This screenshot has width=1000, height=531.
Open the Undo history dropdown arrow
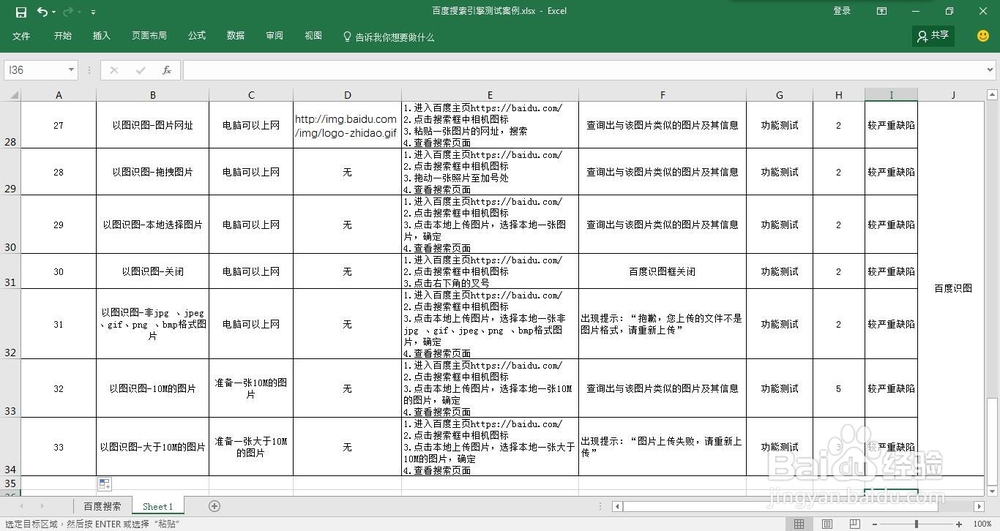(x=54, y=12)
